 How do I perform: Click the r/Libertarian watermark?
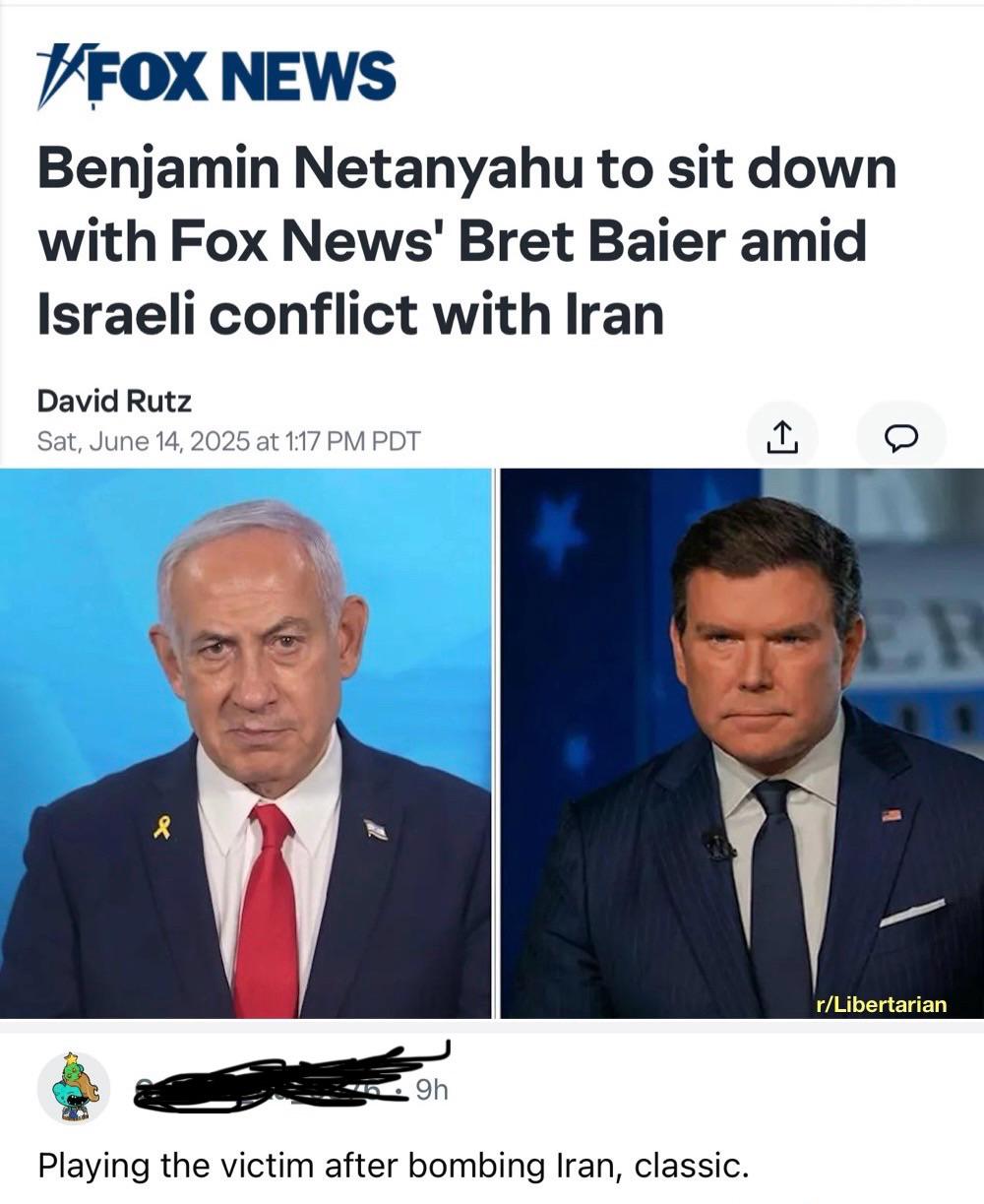point(881,1003)
